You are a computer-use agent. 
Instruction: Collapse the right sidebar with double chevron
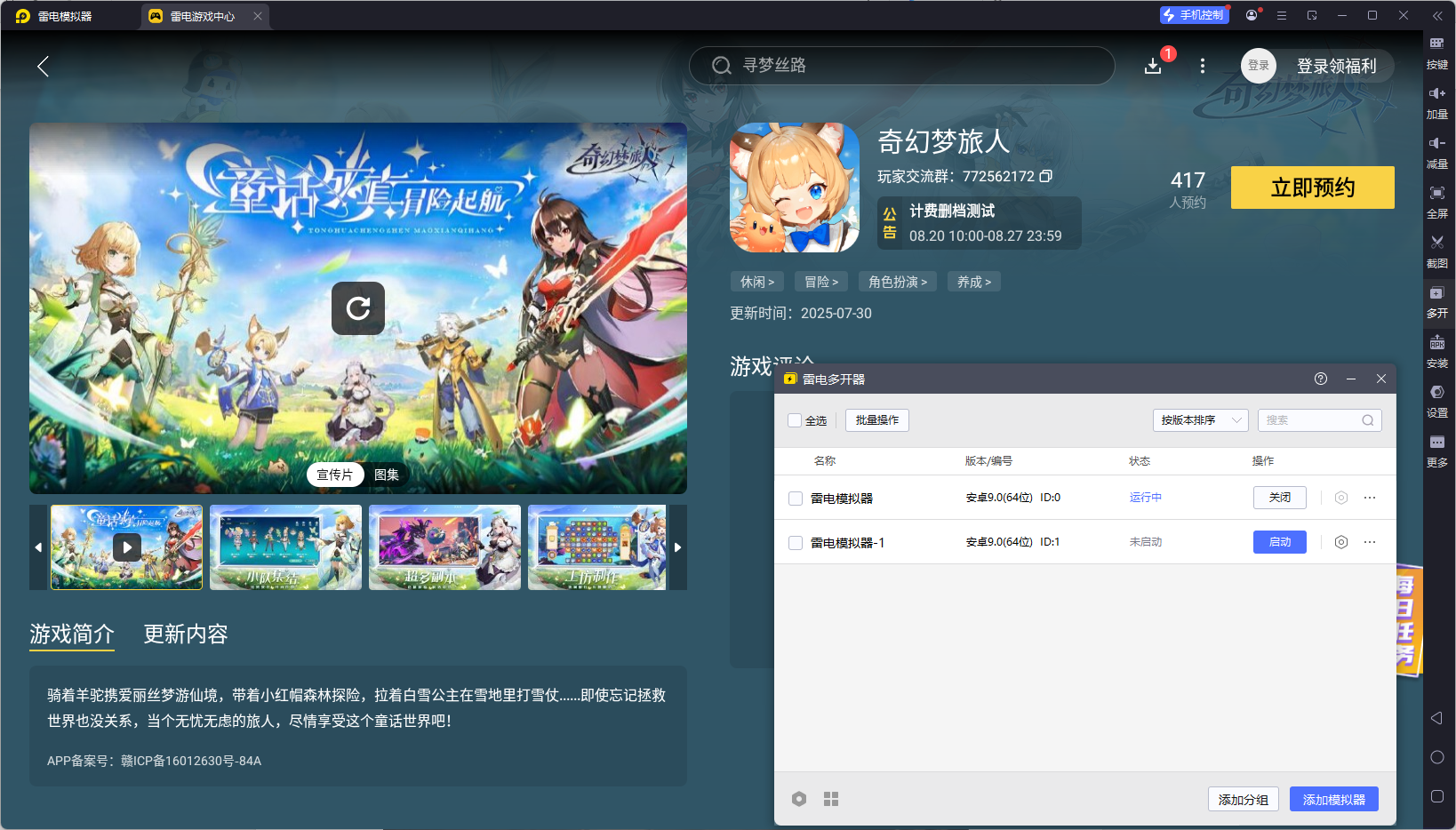1437,16
